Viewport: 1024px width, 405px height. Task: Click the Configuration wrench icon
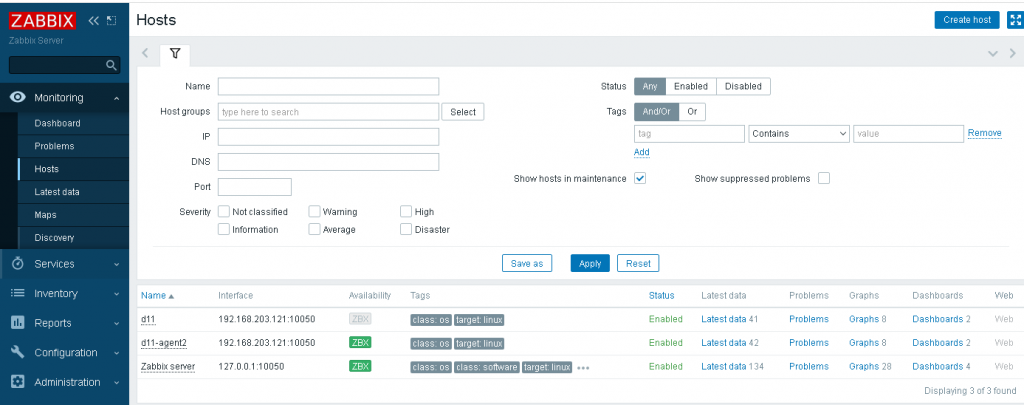pos(18,352)
